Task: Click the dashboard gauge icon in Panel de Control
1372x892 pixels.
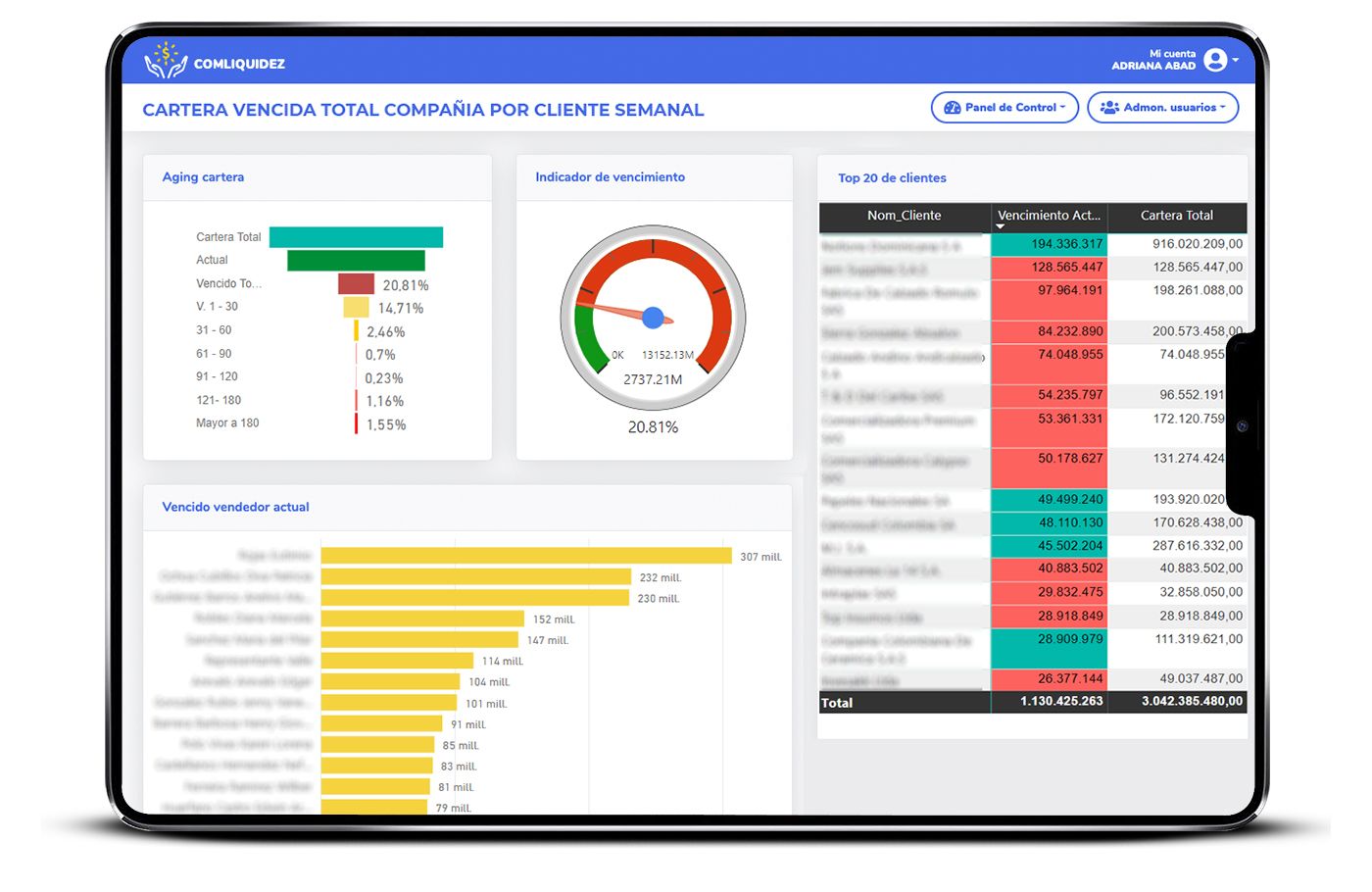Action: tap(952, 108)
